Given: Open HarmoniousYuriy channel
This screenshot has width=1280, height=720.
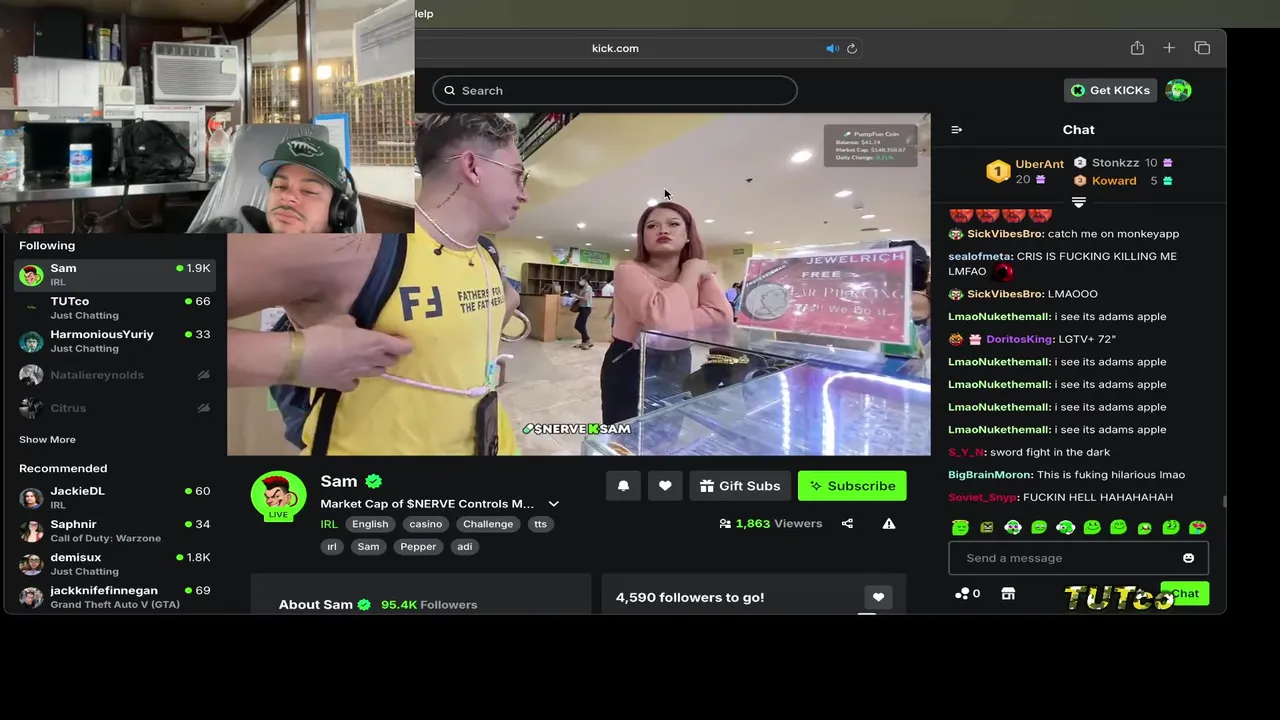Looking at the screenshot, I should pos(115,341).
